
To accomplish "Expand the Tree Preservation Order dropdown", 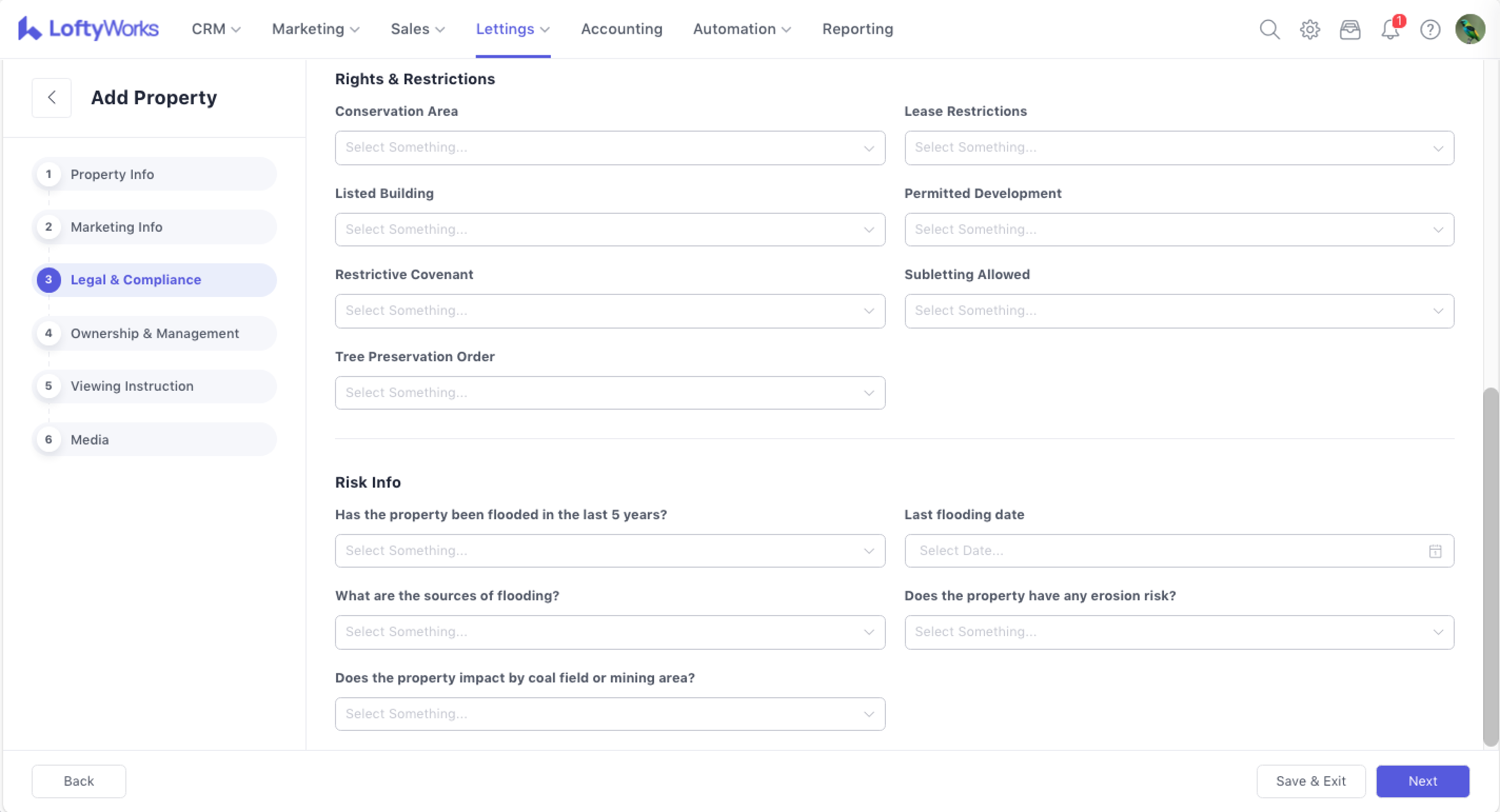I will [610, 393].
